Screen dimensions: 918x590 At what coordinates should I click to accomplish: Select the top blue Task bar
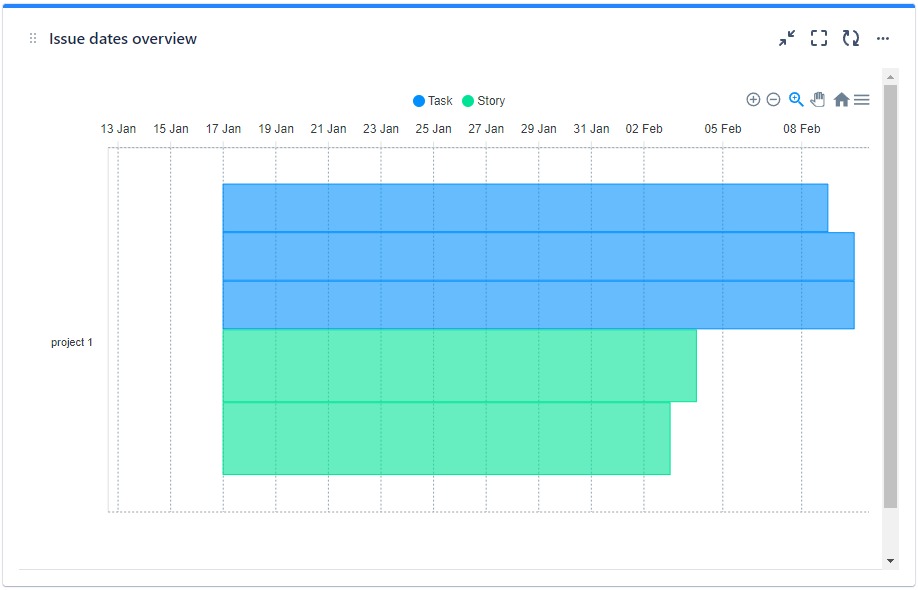click(525, 208)
